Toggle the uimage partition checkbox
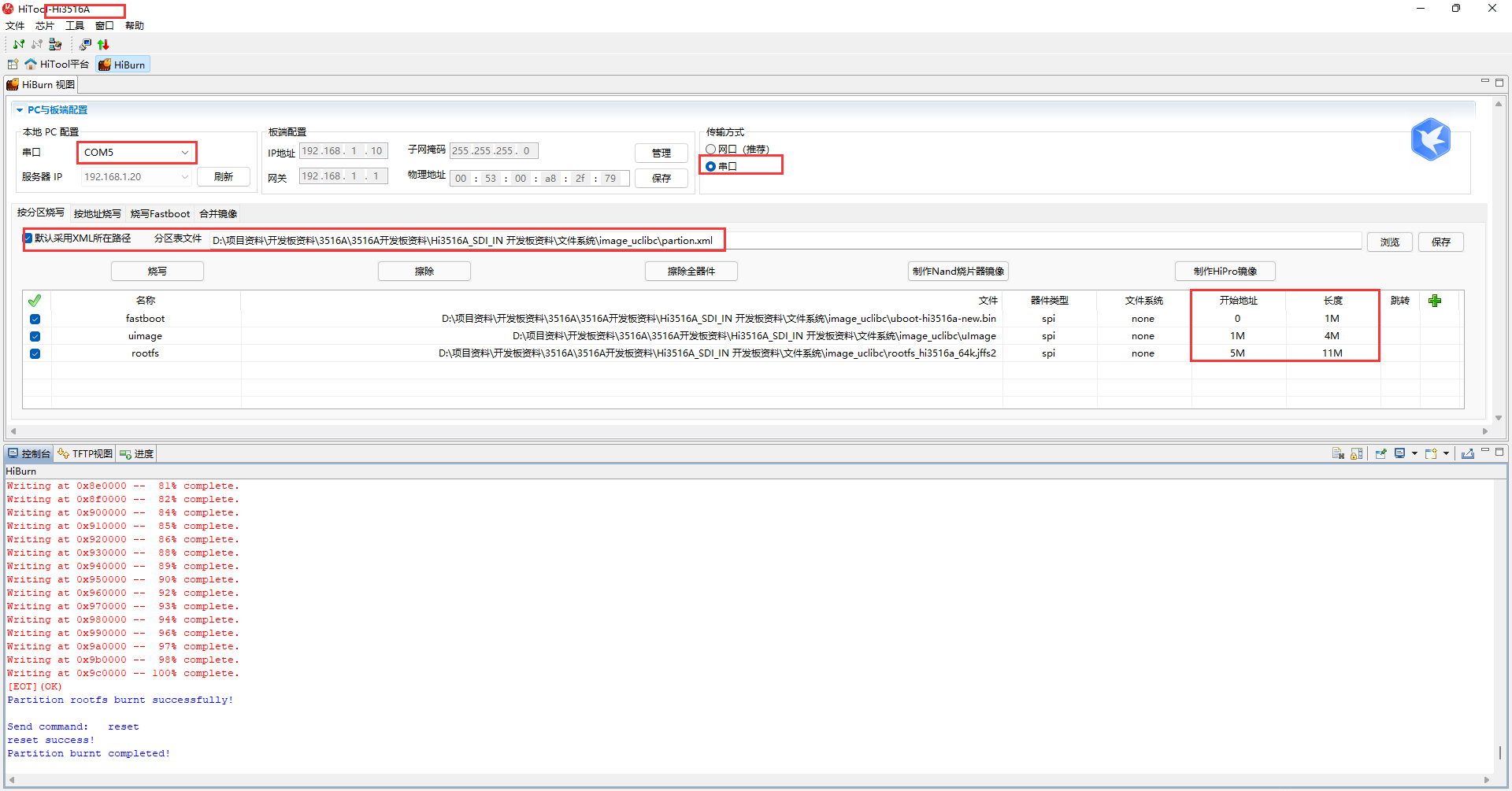The height and width of the screenshot is (791, 1512). pos(35,336)
